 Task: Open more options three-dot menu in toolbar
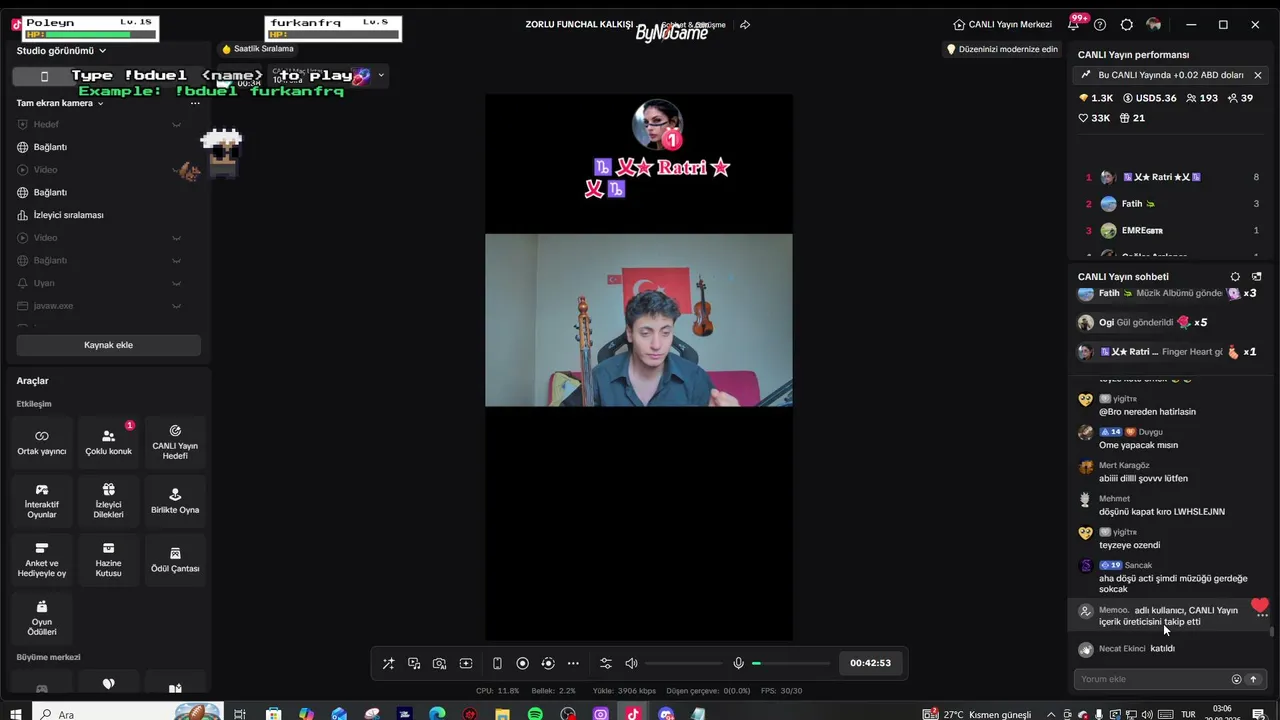coord(573,663)
